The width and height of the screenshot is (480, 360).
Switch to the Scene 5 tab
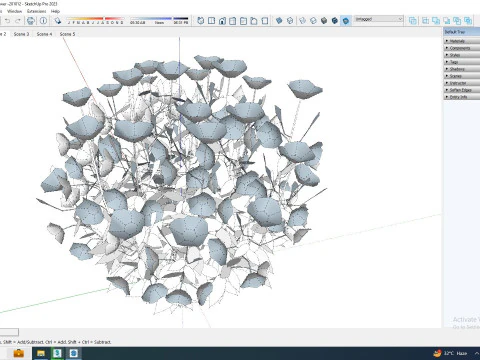(67, 34)
